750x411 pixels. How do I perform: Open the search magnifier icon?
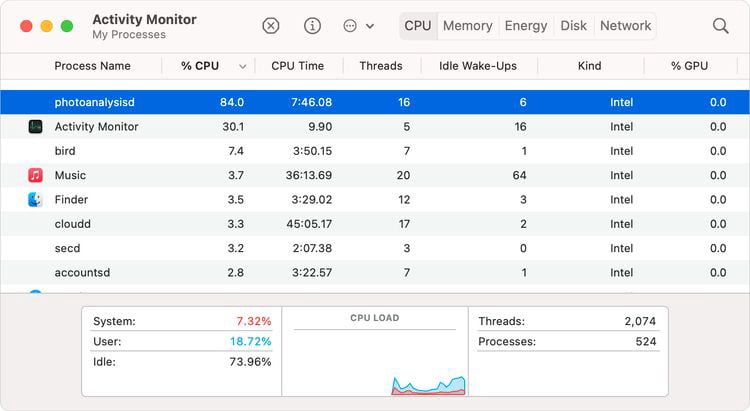click(721, 26)
